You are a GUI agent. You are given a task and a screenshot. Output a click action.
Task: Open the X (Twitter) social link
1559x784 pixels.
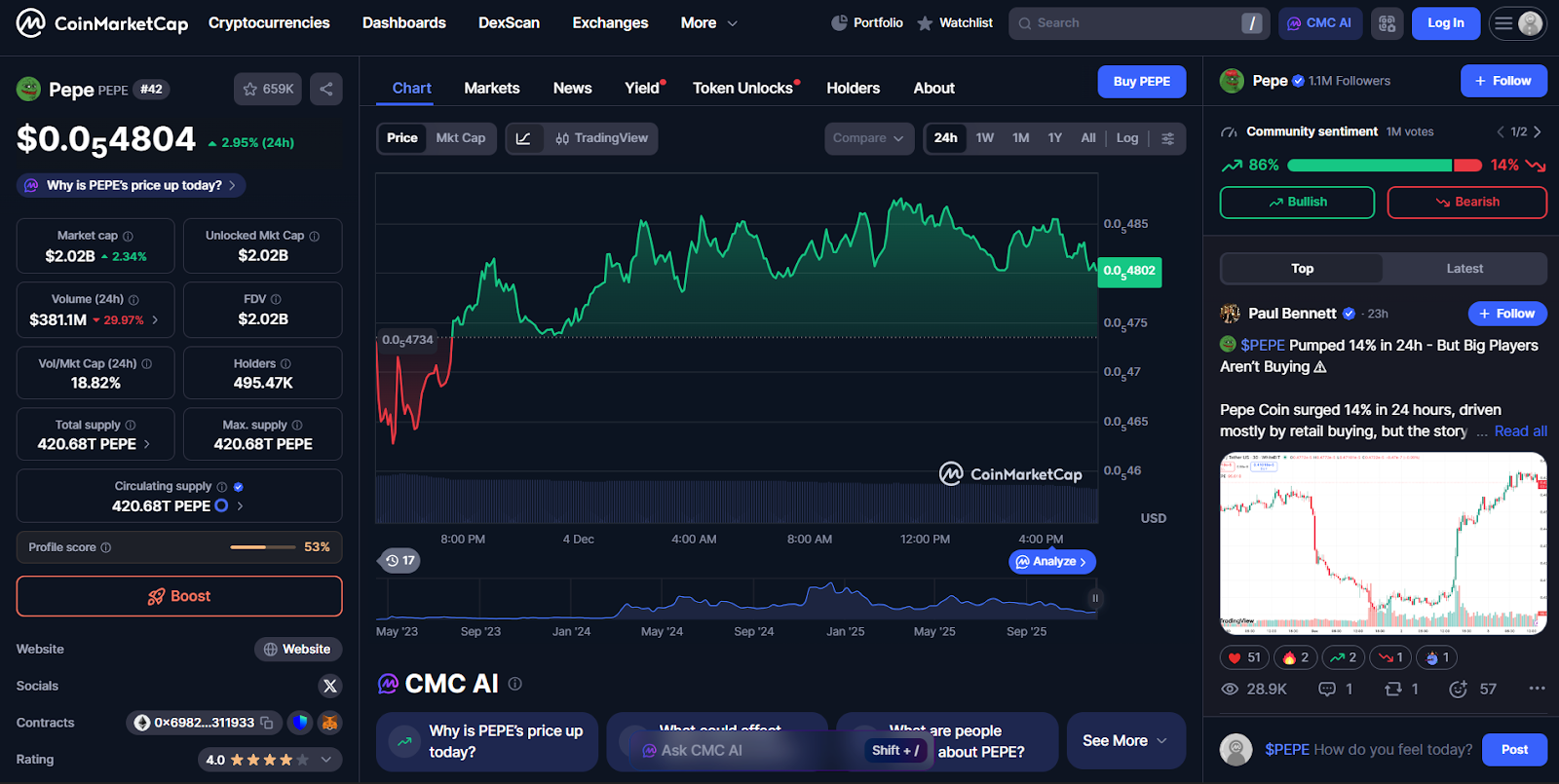point(330,686)
